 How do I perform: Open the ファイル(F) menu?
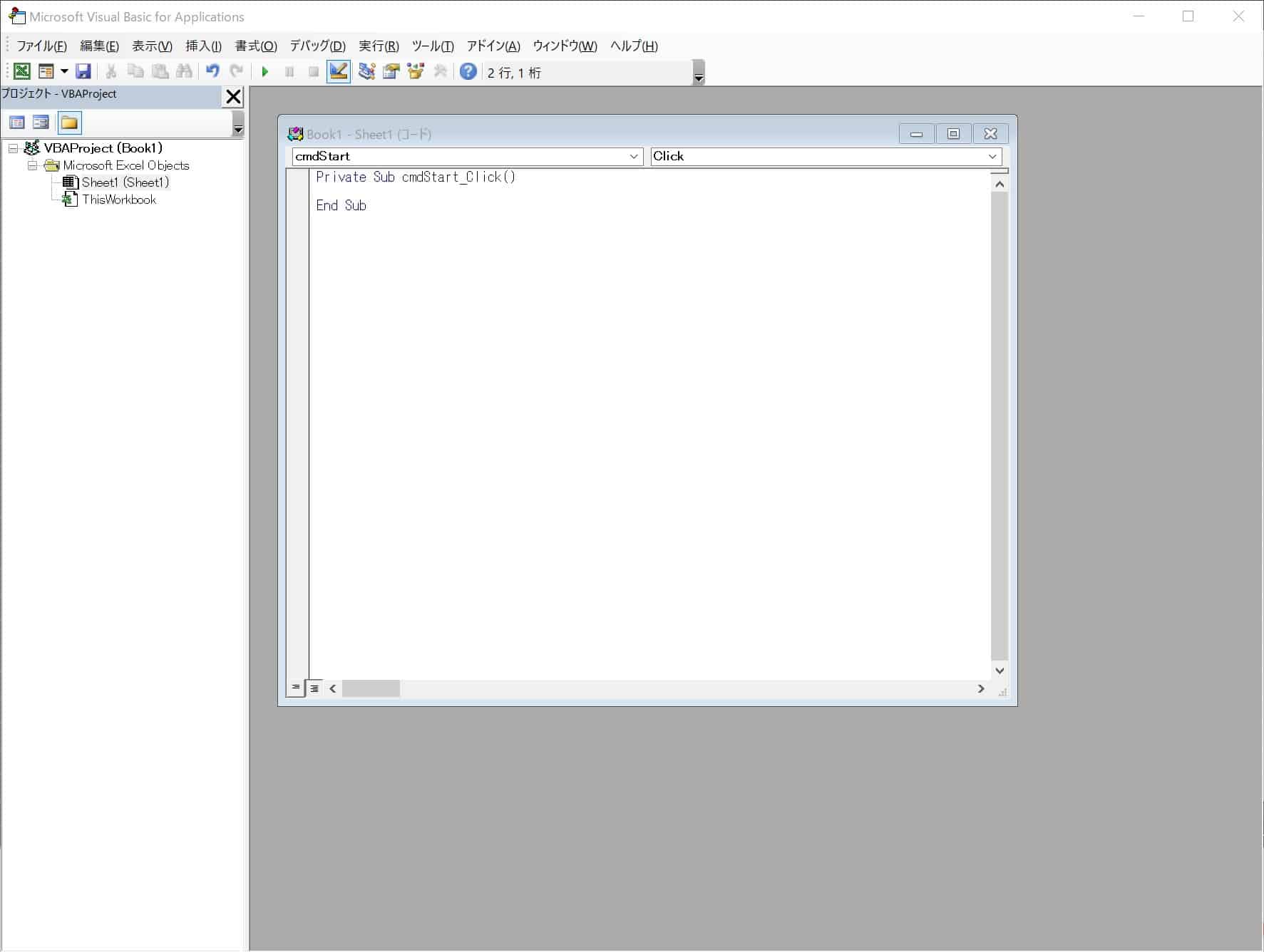41,46
